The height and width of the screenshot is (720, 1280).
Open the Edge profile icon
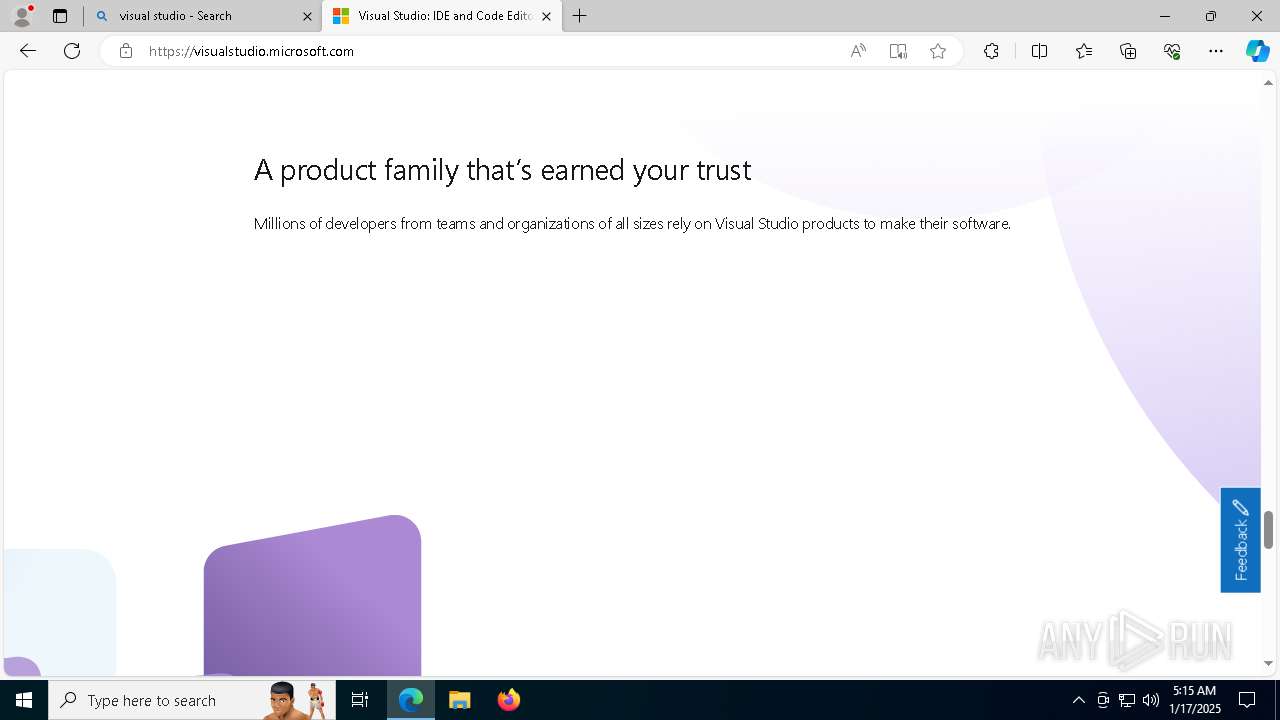(22, 16)
